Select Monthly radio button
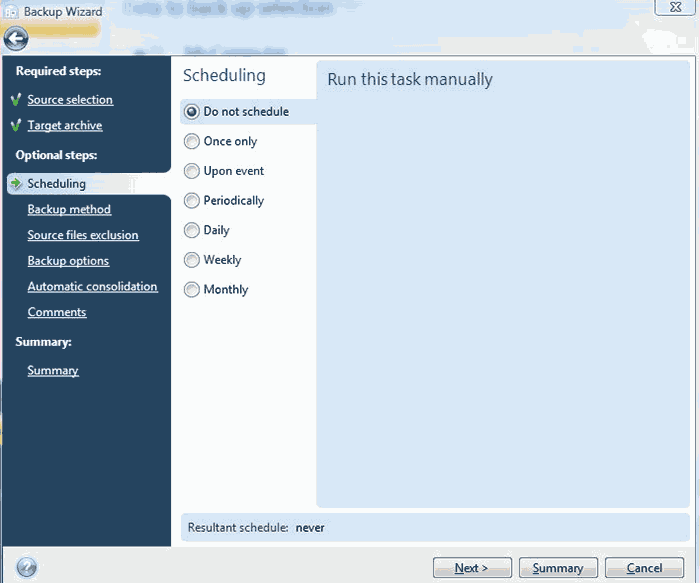 click(x=192, y=290)
